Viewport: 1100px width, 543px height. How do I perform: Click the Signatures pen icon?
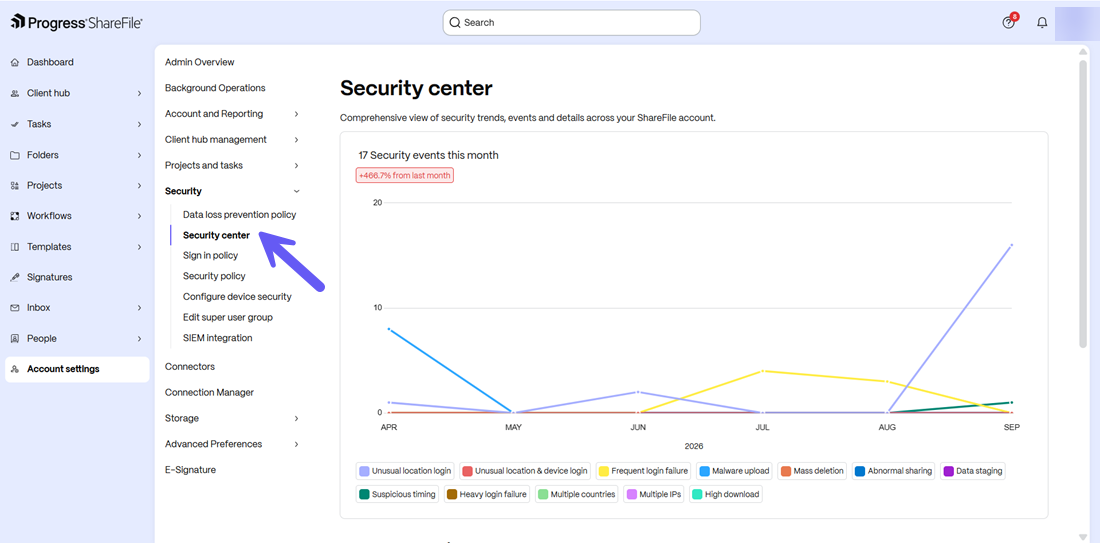15,277
